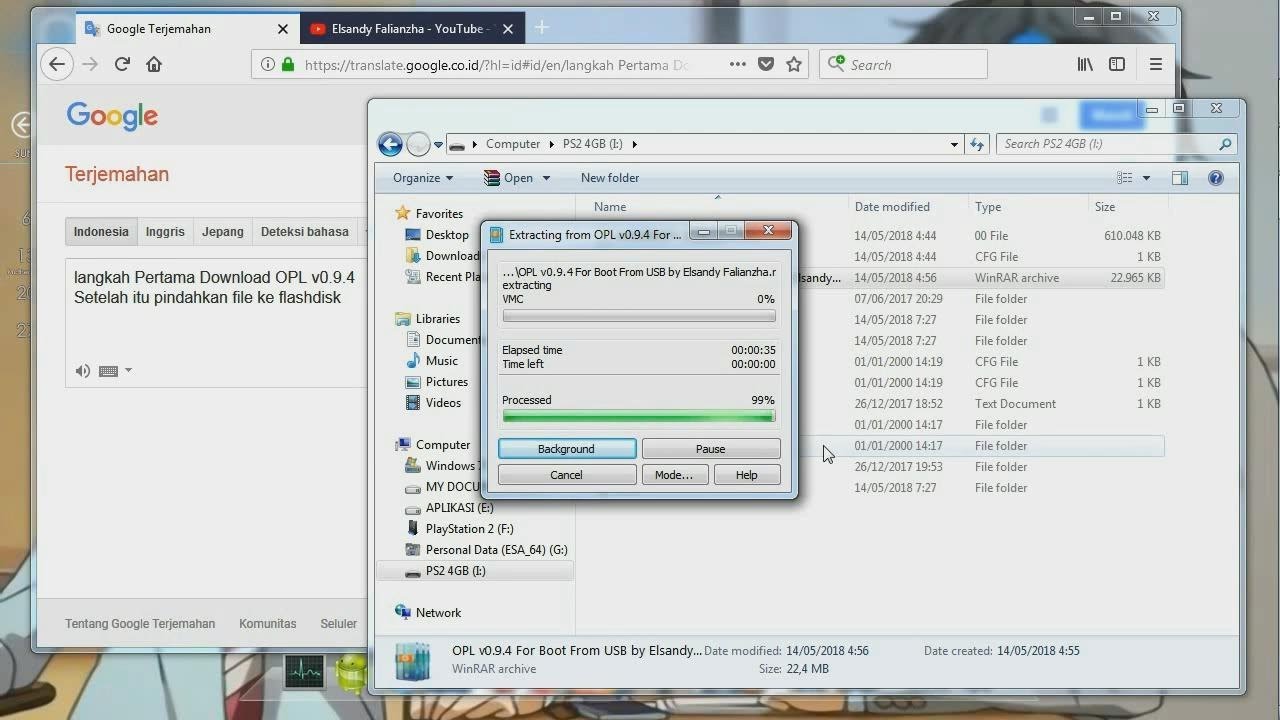Select Favorites in the navigation pane

(439, 213)
